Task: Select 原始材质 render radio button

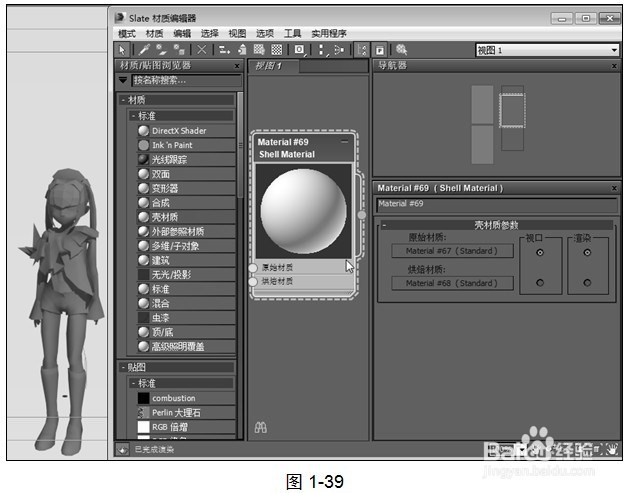Action: tap(587, 253)
